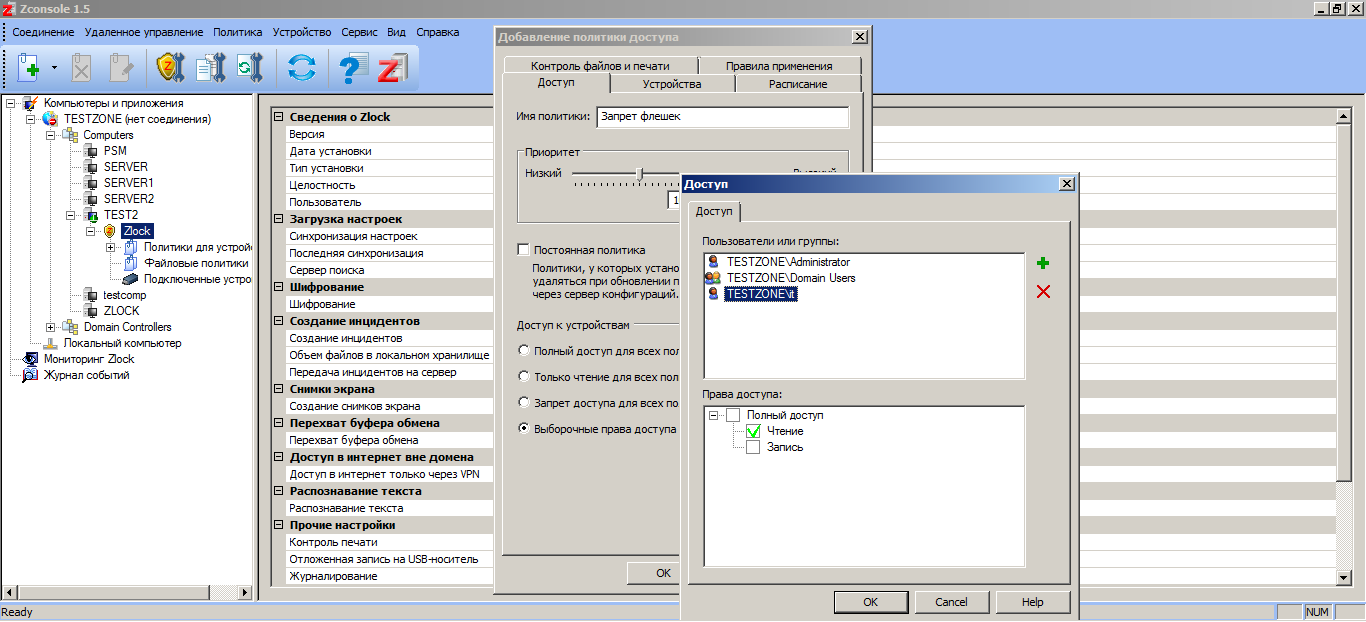Select the Шифрование property row
Screen dimensions: 1366x622
pos(390,304)
